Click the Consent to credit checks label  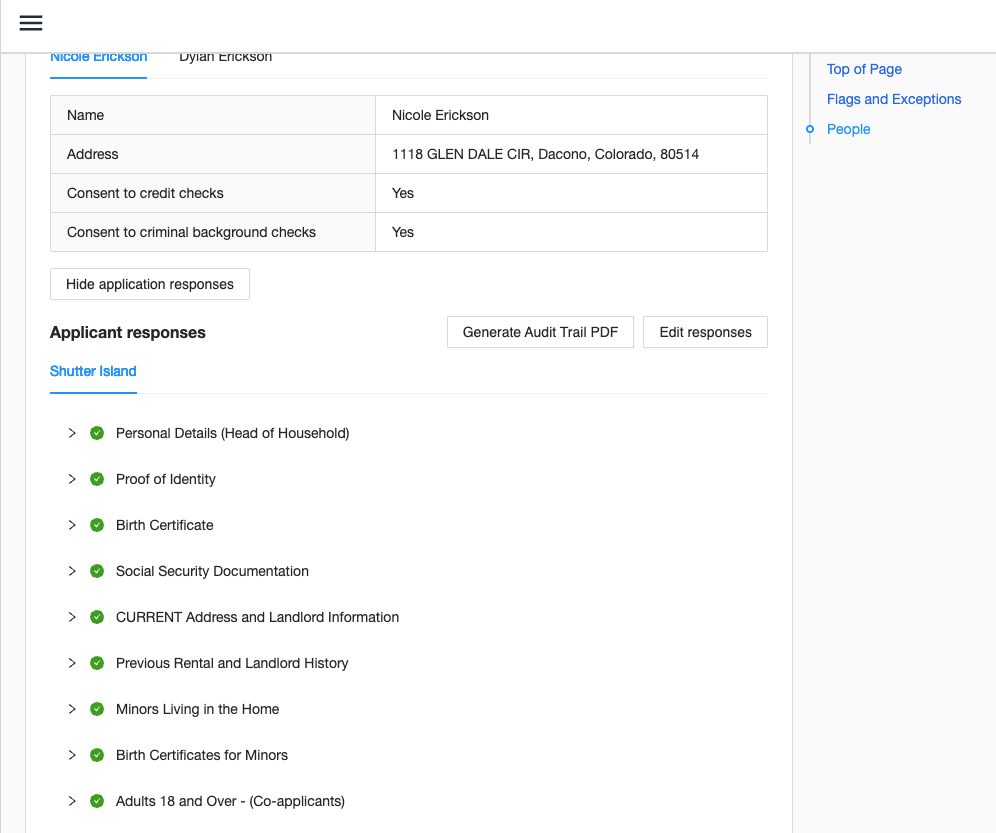pos(145,193)
